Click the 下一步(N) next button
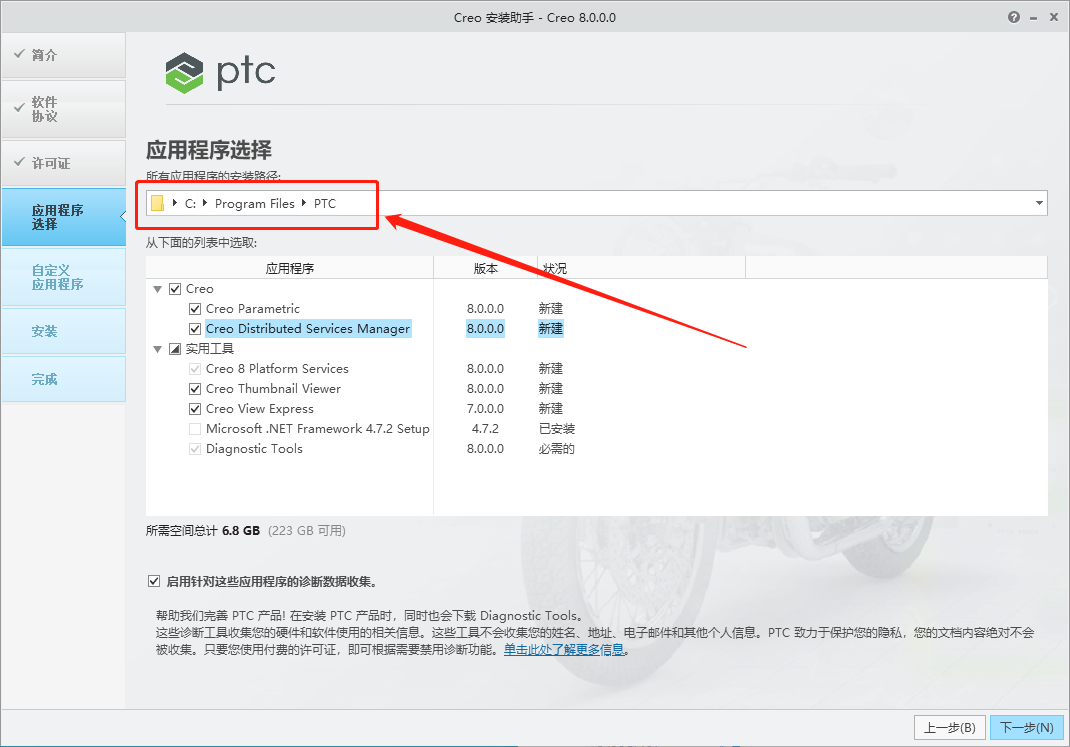The image size is (1070, 747). point(1026,728)
